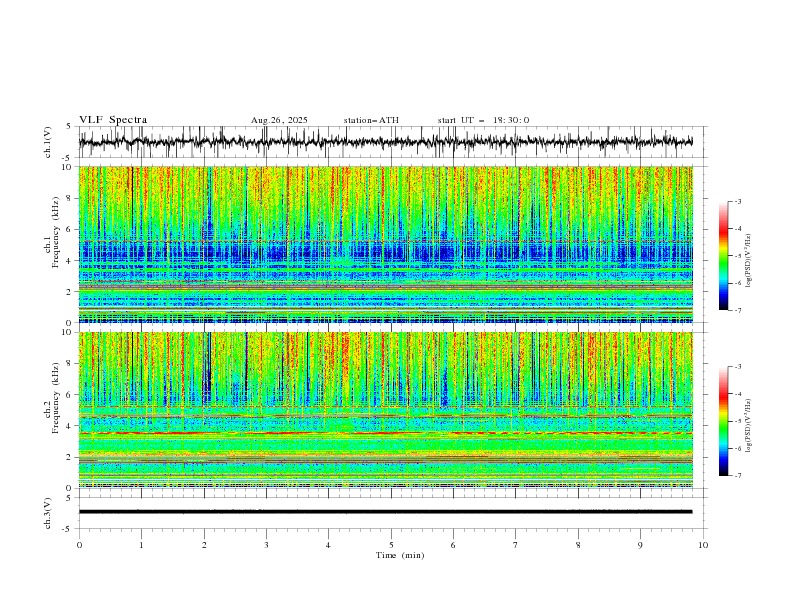Click the time axis tick label '8'

(x=578, y=545)
